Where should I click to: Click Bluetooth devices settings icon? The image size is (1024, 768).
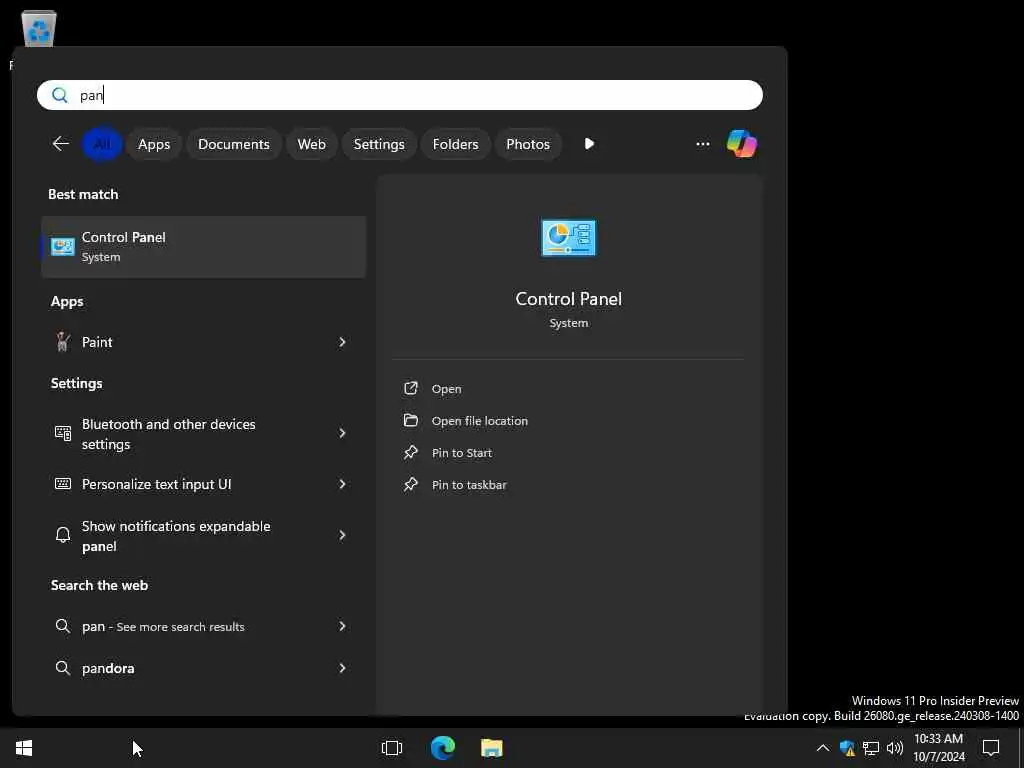click(63, 433)
